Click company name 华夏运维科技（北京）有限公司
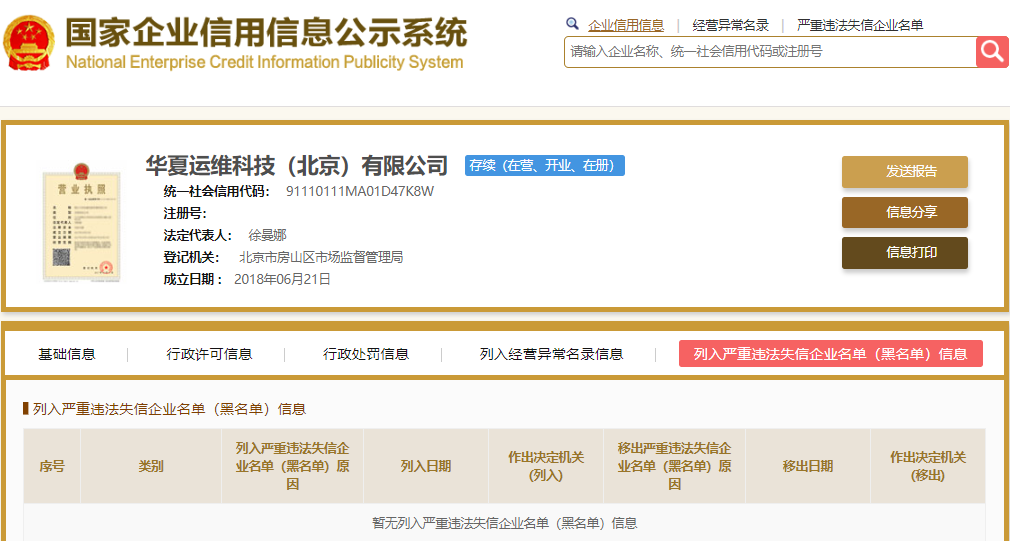Screen dimensions: 1010x541 [x=296, y=166]
